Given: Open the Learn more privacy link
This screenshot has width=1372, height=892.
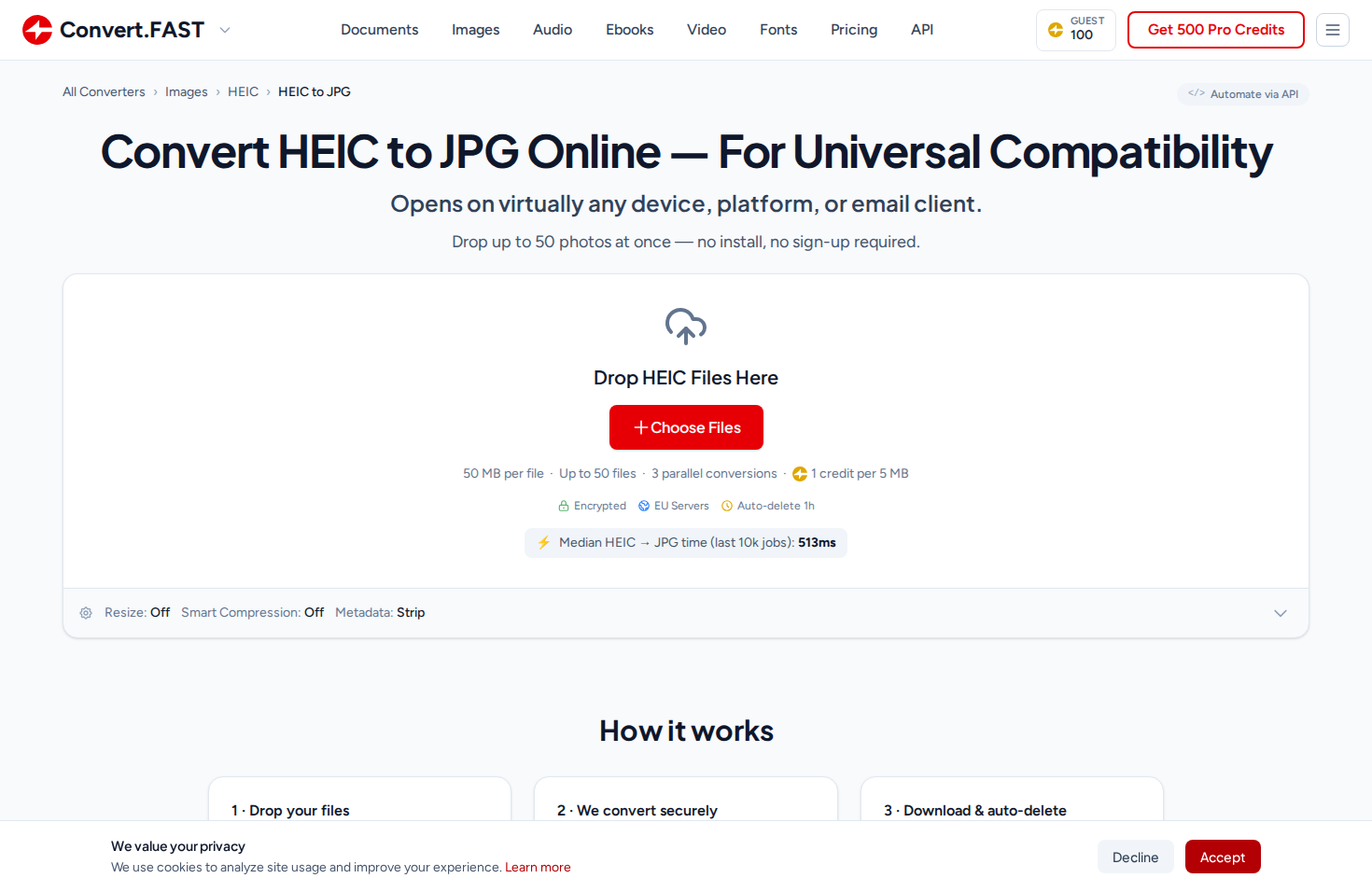Looking at the screenshot, I should (538, 867).
